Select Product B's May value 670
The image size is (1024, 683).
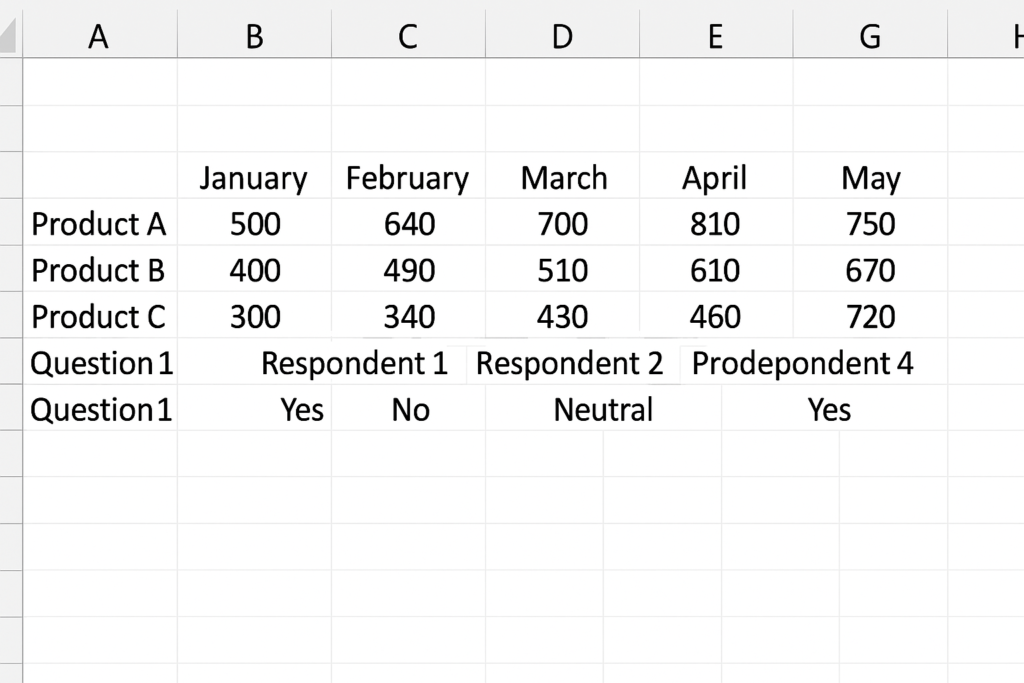tap(871, 270)
